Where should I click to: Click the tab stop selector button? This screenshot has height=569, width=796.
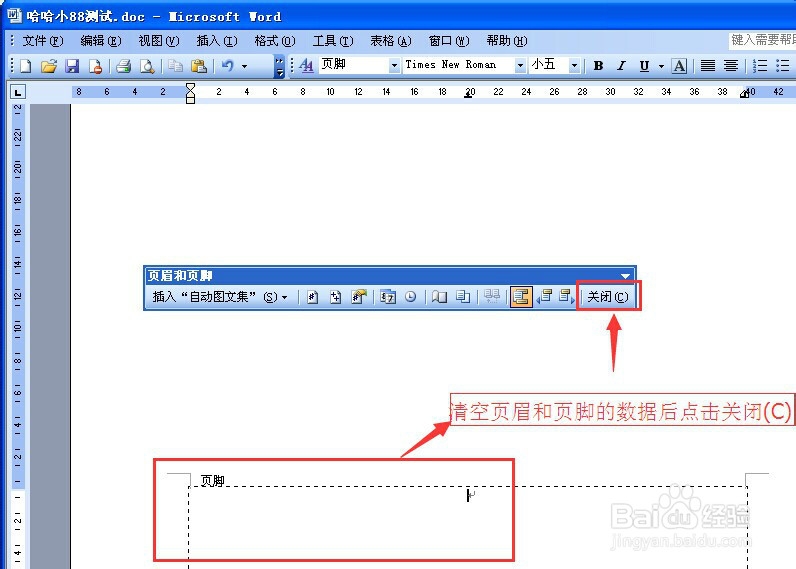[18, 92]
